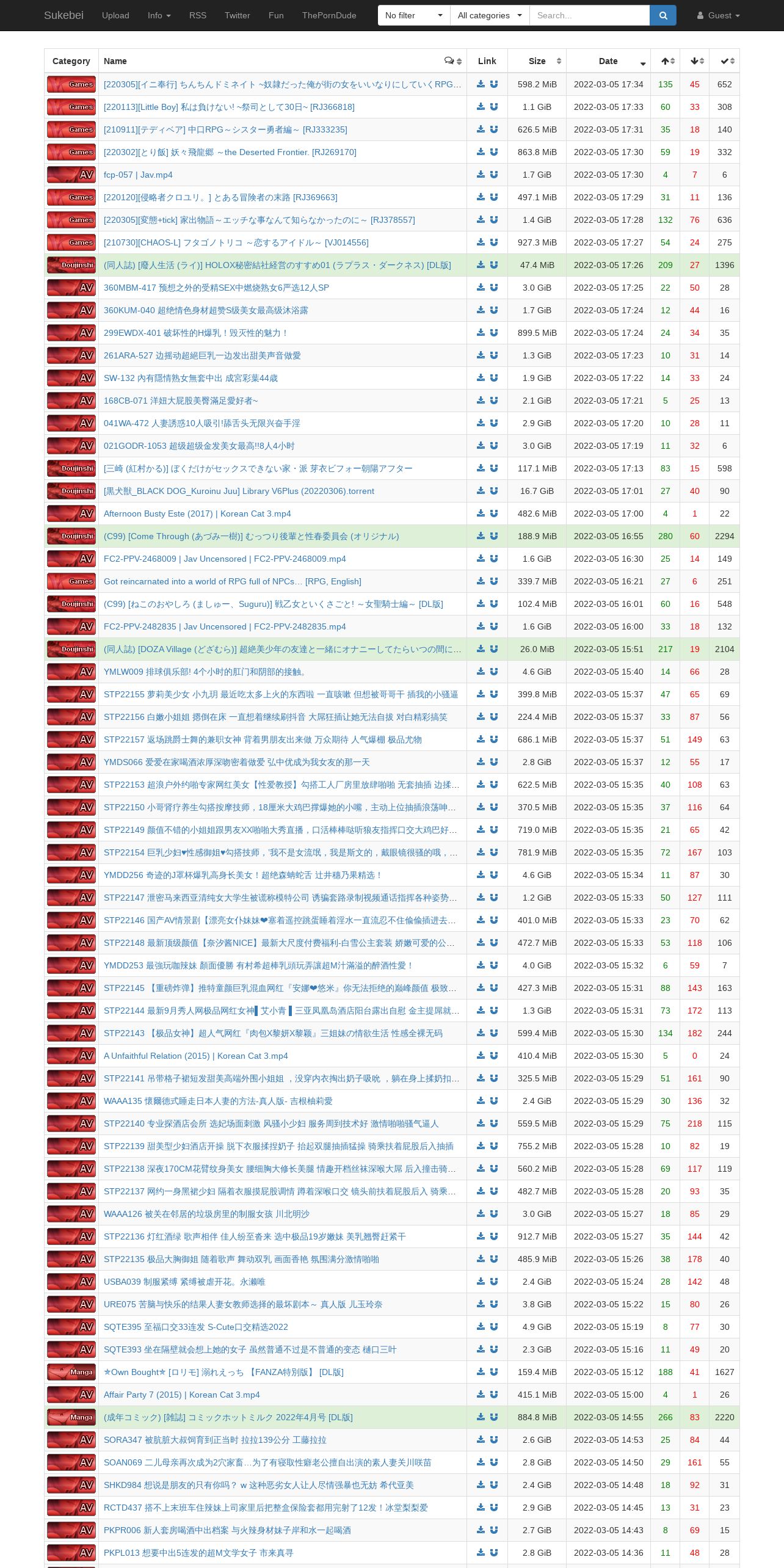784x1568 pixels.
Task: Sort table by Size header
Action: click(x=537, y=61)
